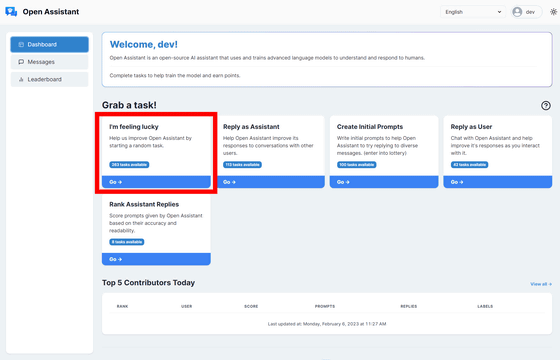Click the REPLIES column header

409,306
